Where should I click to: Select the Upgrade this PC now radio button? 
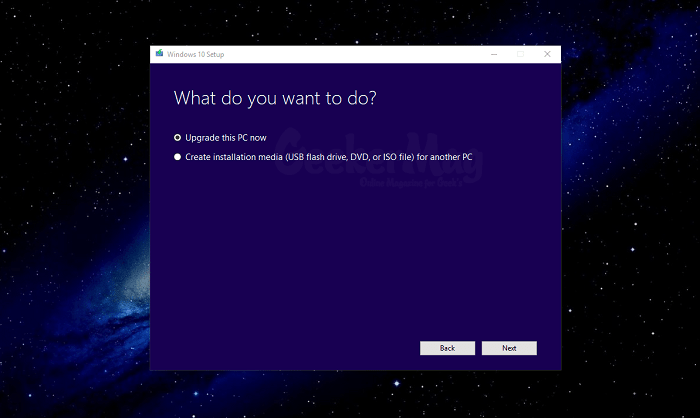177,138
